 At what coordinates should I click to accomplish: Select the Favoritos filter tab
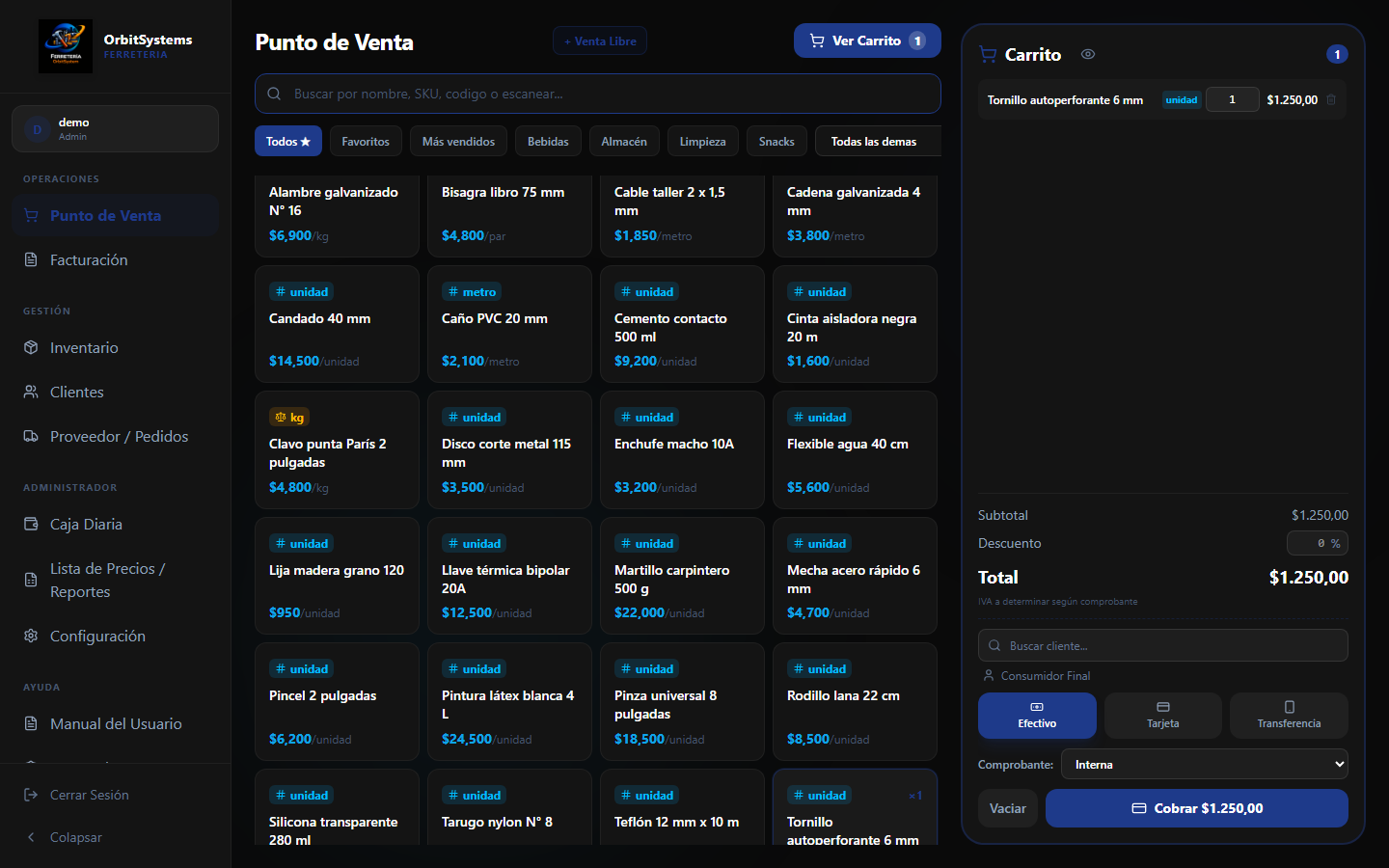click(x=366, y=141)
